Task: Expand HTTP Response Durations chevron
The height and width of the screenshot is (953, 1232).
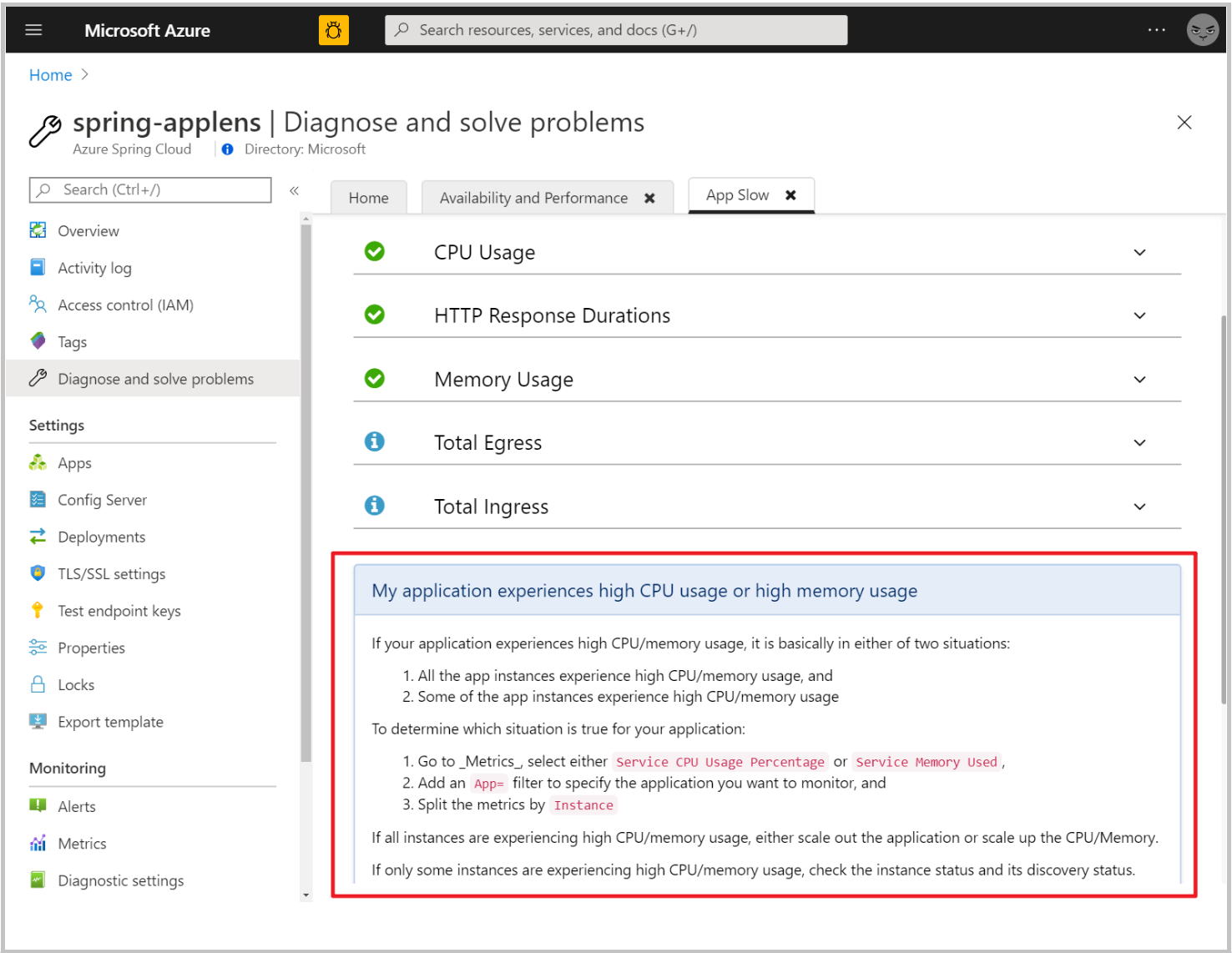Action: point(1139,315)
